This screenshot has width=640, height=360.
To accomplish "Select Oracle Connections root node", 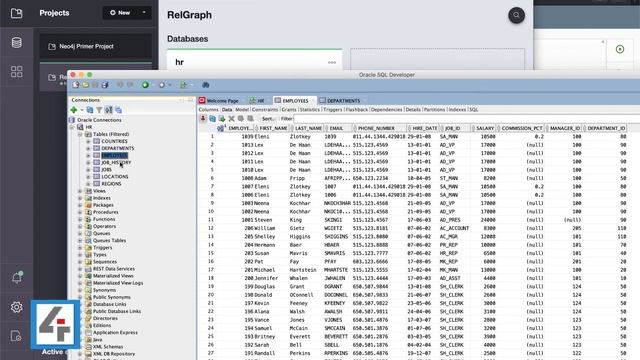I will pyautogui.click(x=99, y=120).
